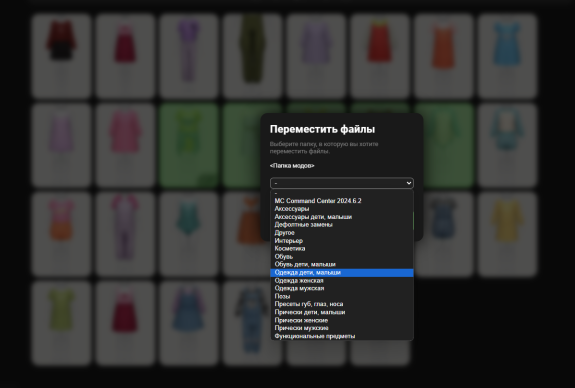Screen dimensions: 575x388
Task: Choose "Интерьер" from the list
Action: [342, 241]
